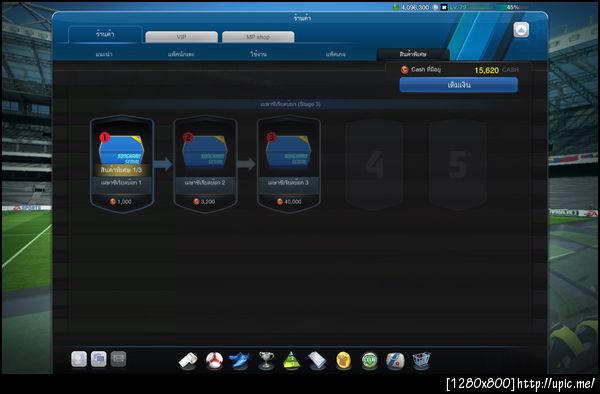This screenshot has height=394, width=600.
Task: Click the 1,000 price on card 1
Action: (124, 202)
